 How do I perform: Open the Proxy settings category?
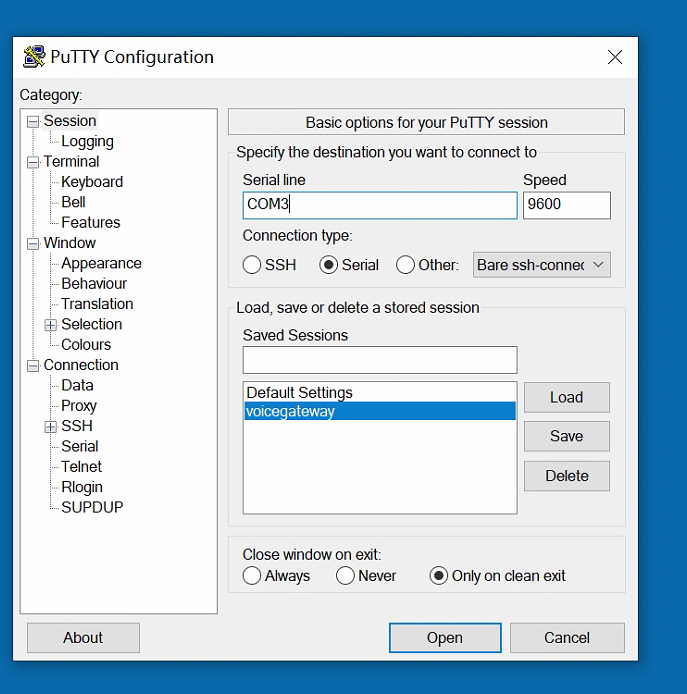(79, 406)
